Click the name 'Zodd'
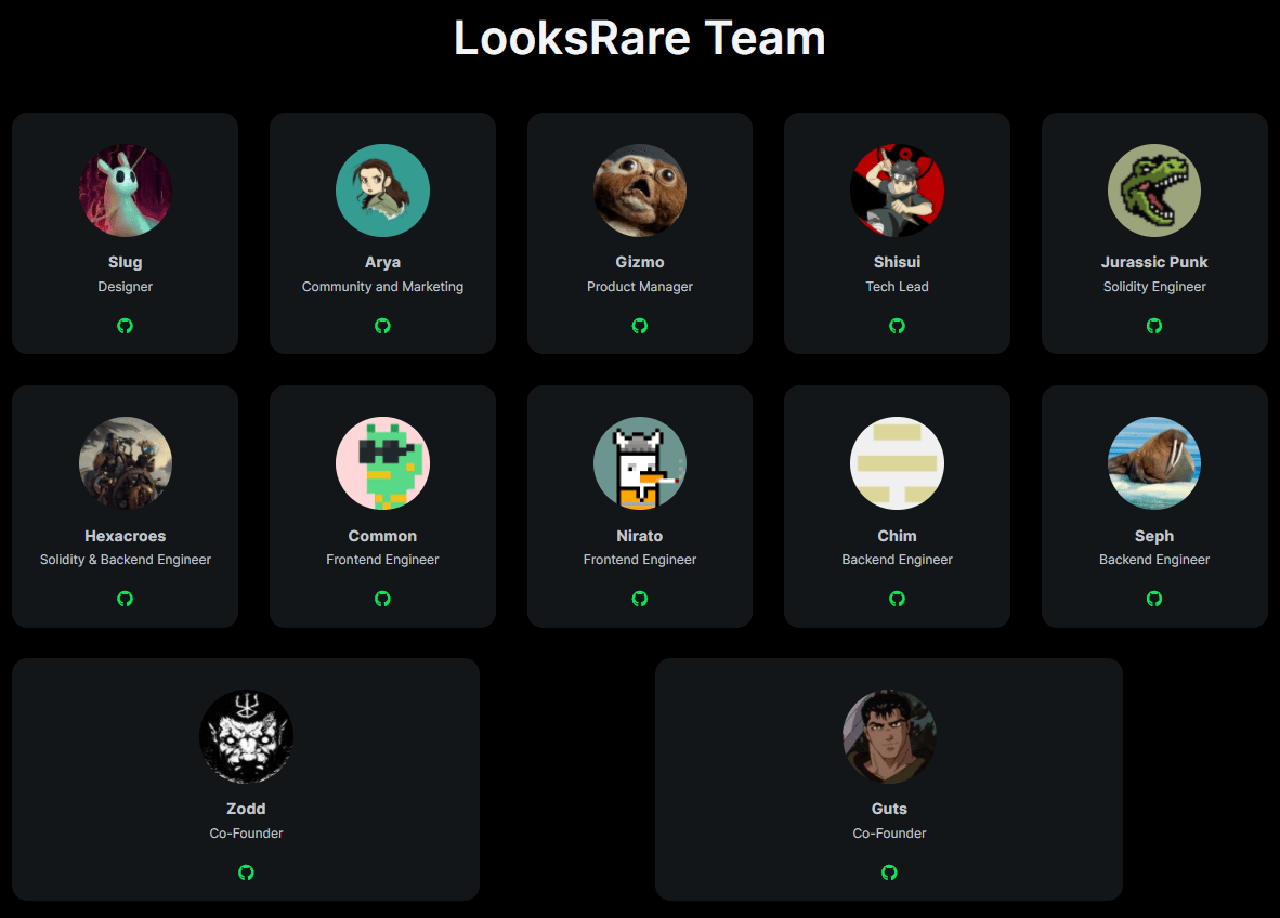The height and width of the screenshot is (918, 1280). tap(246, 808)
